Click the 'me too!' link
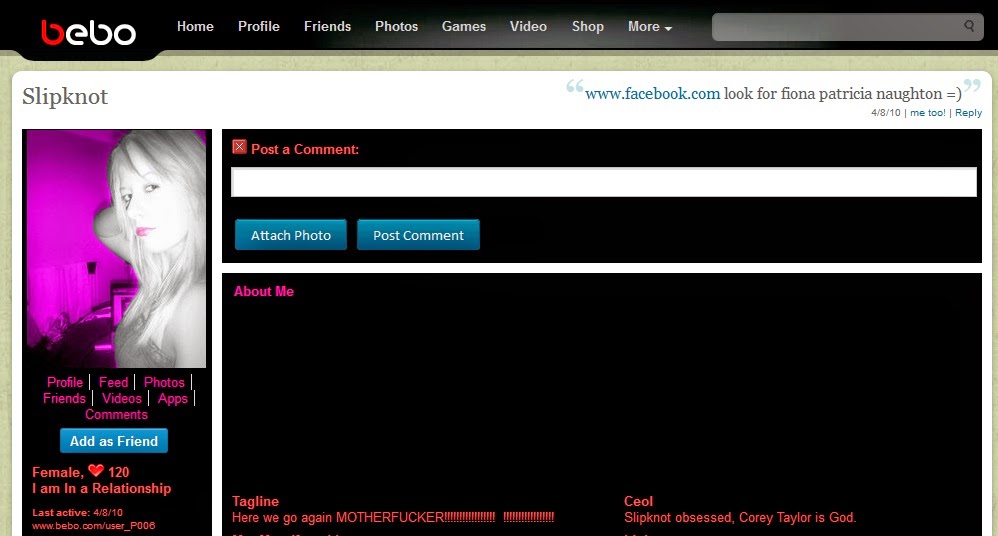 [x=927, y=113]
